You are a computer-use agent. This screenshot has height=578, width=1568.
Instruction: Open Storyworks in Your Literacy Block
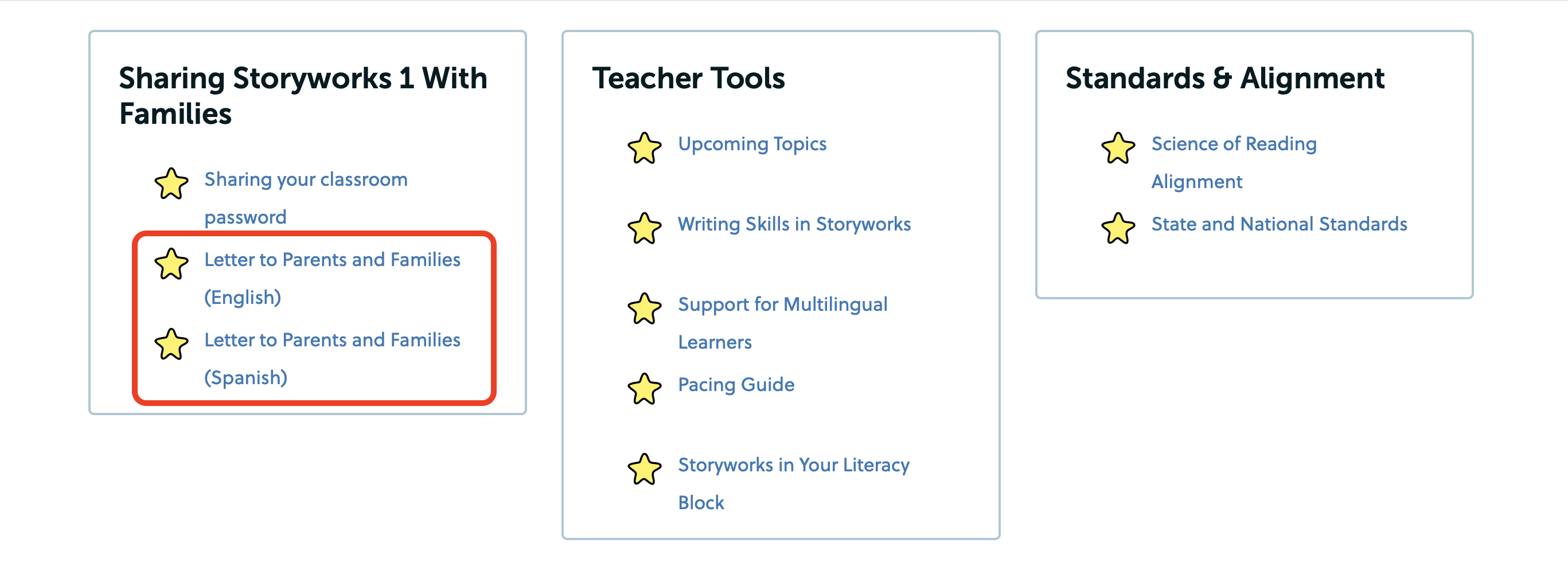coord(793,466)
